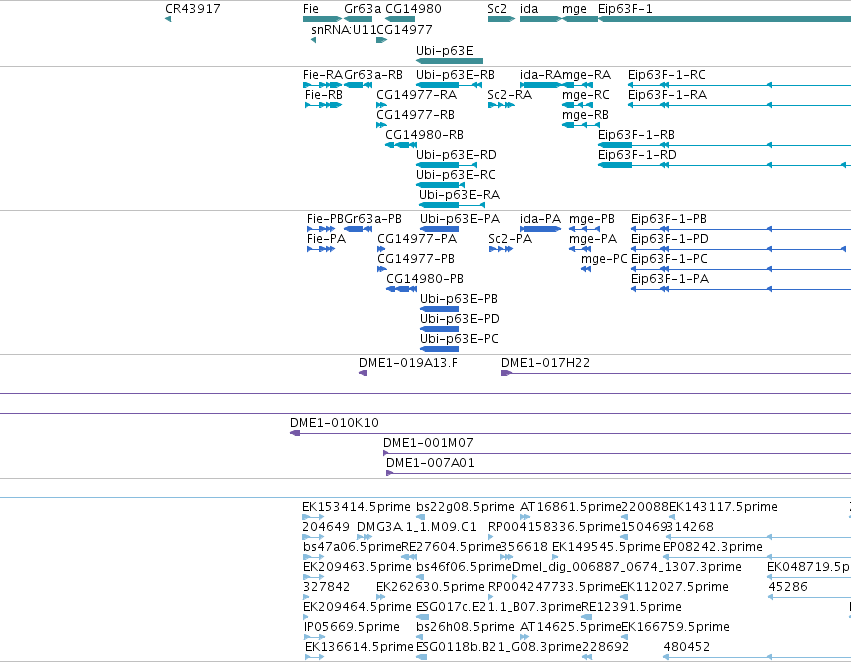The image size is (851, 662).
Task: Select EST DMG3A.1_1.M09.C1
Action: pos(417,527)
